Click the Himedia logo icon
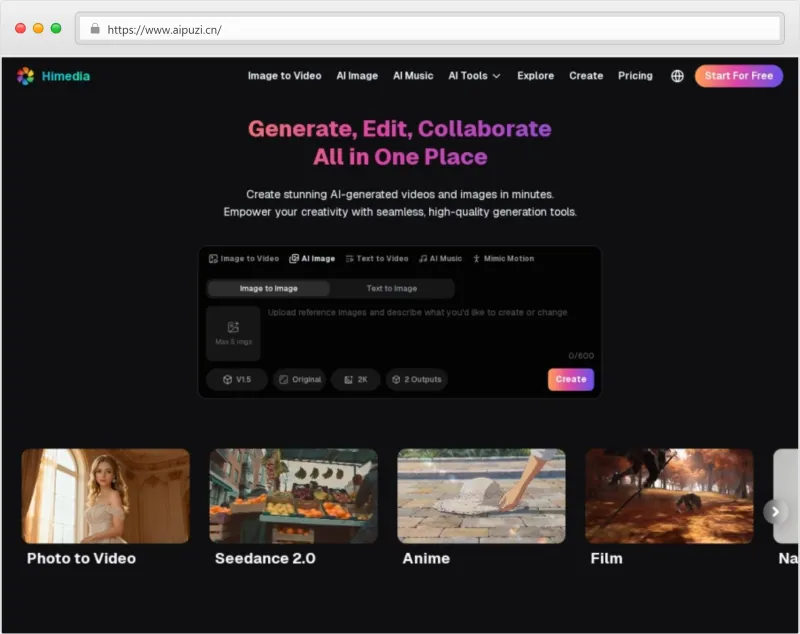 pos(25,76)
